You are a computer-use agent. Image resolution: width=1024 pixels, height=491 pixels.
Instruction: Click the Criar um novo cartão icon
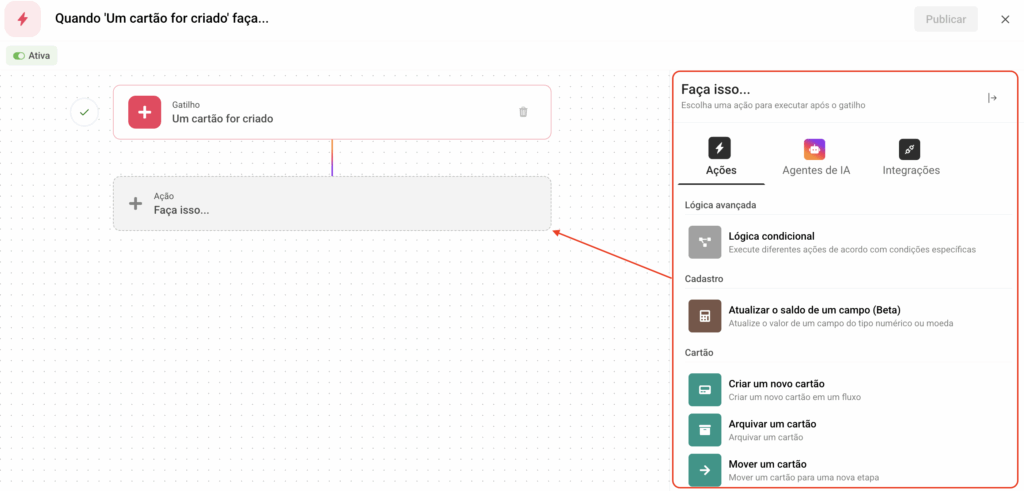(x=705, y=390)
